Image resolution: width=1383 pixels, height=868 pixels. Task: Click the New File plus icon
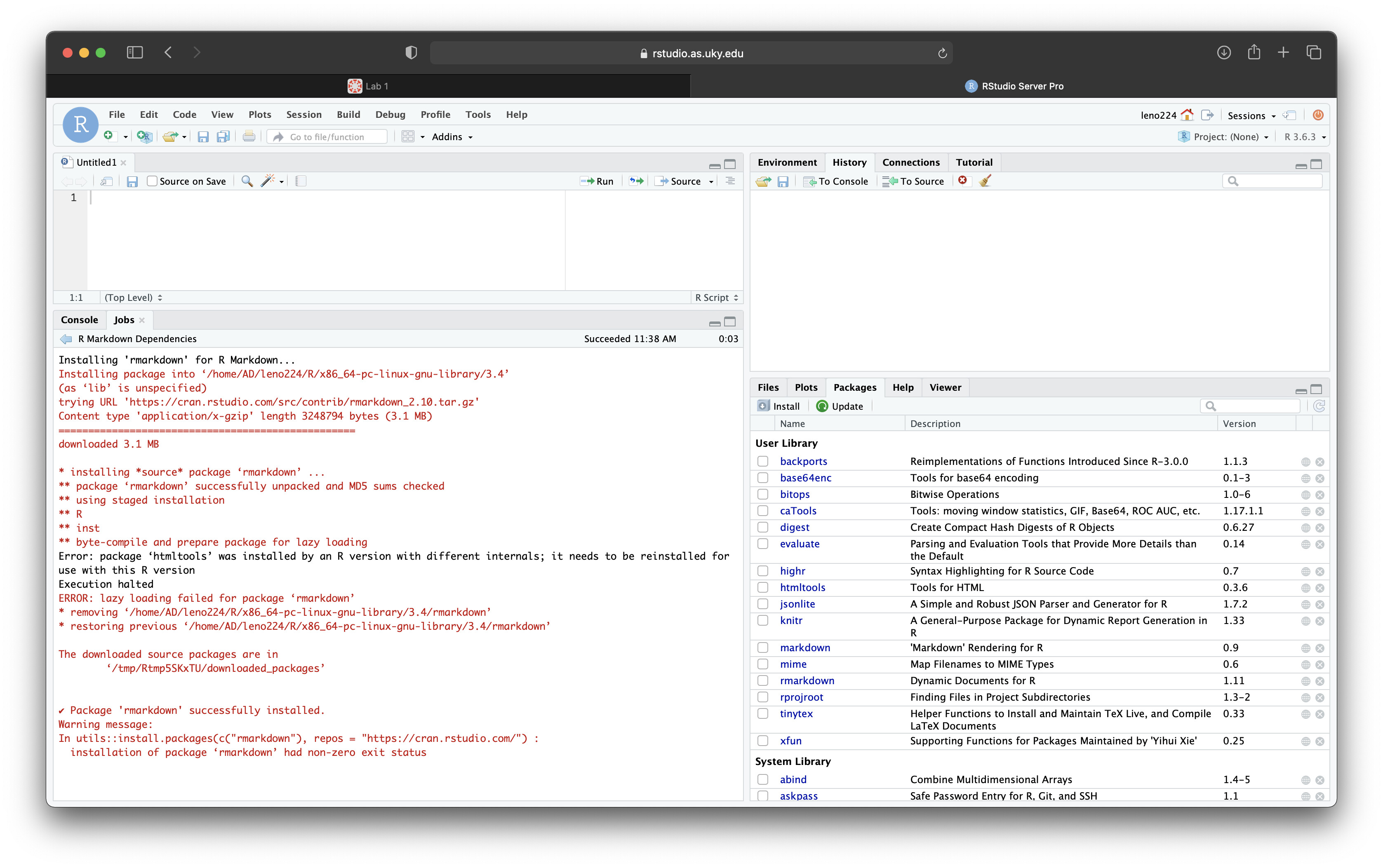pyautogui.click(x=108, y=136)
